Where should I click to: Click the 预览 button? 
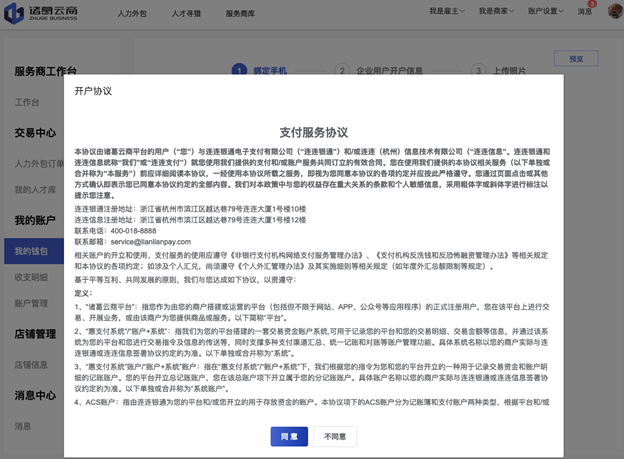point(576,59)
